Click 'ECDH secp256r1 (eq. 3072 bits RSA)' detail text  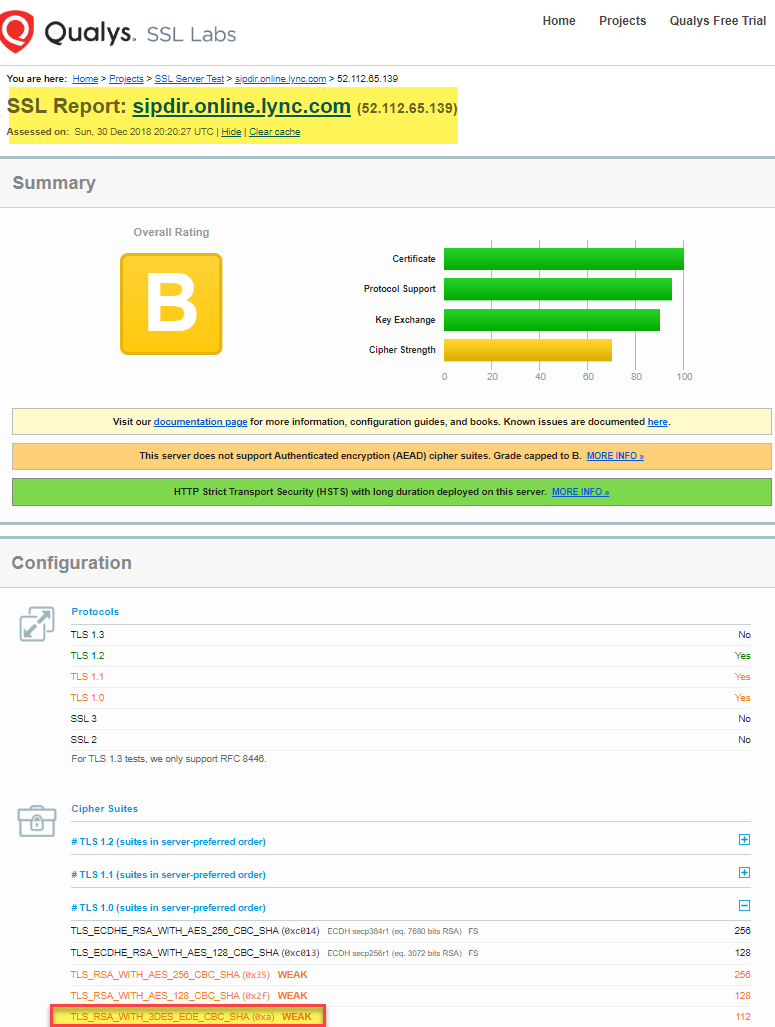coord(394,954)
